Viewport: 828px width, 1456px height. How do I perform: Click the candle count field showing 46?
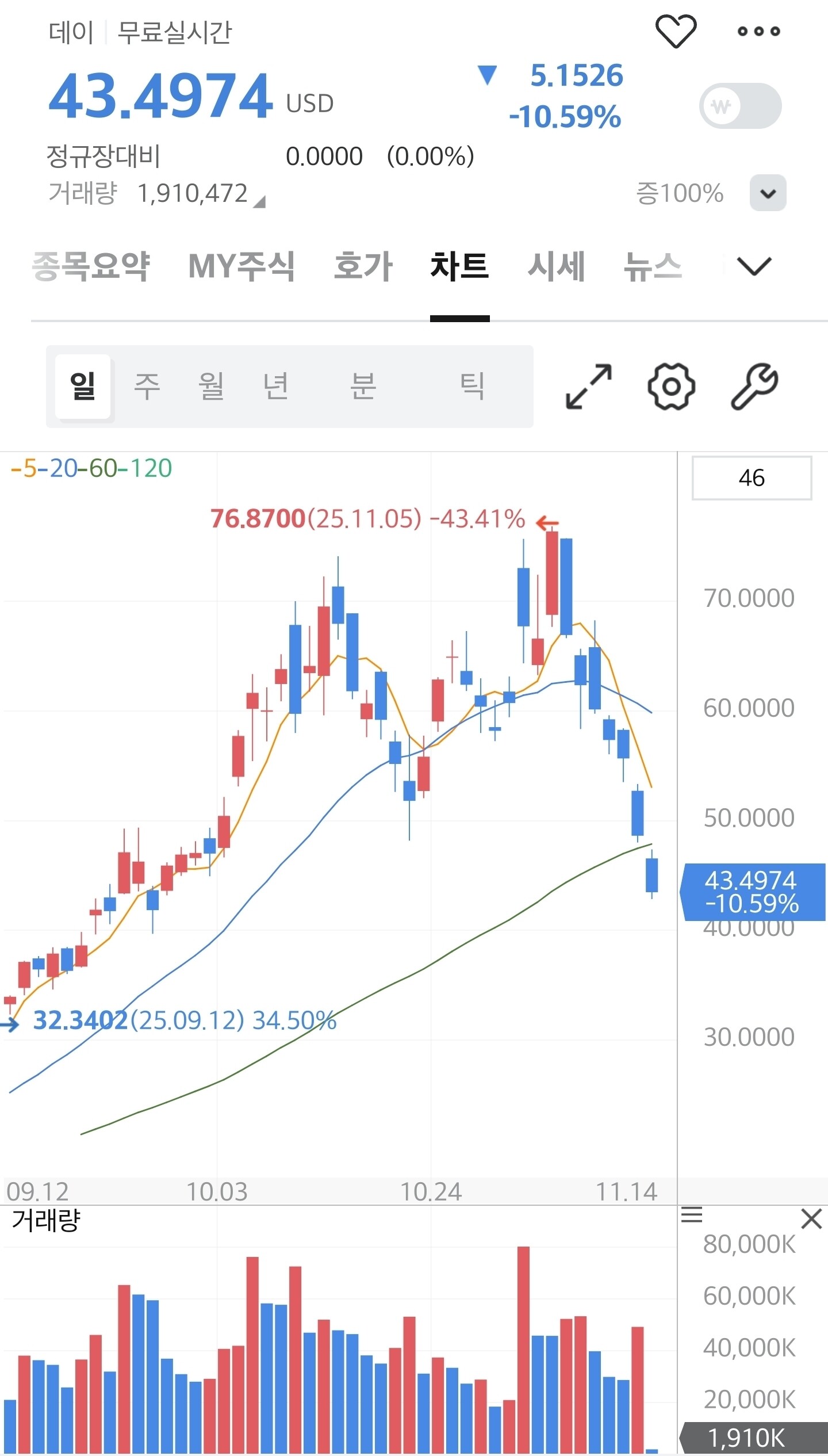click(x=752, y=478)
